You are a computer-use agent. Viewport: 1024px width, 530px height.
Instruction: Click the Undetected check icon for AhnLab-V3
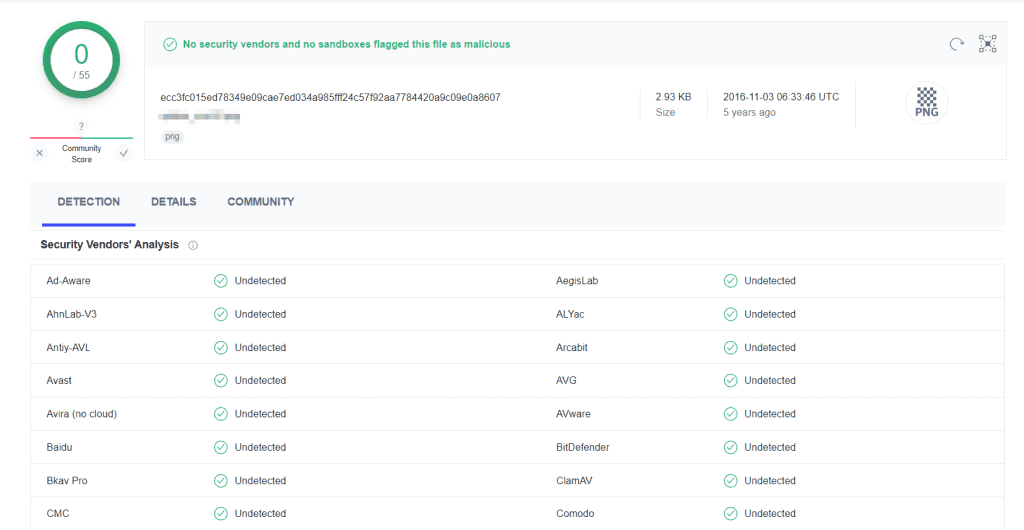point(221,314)
